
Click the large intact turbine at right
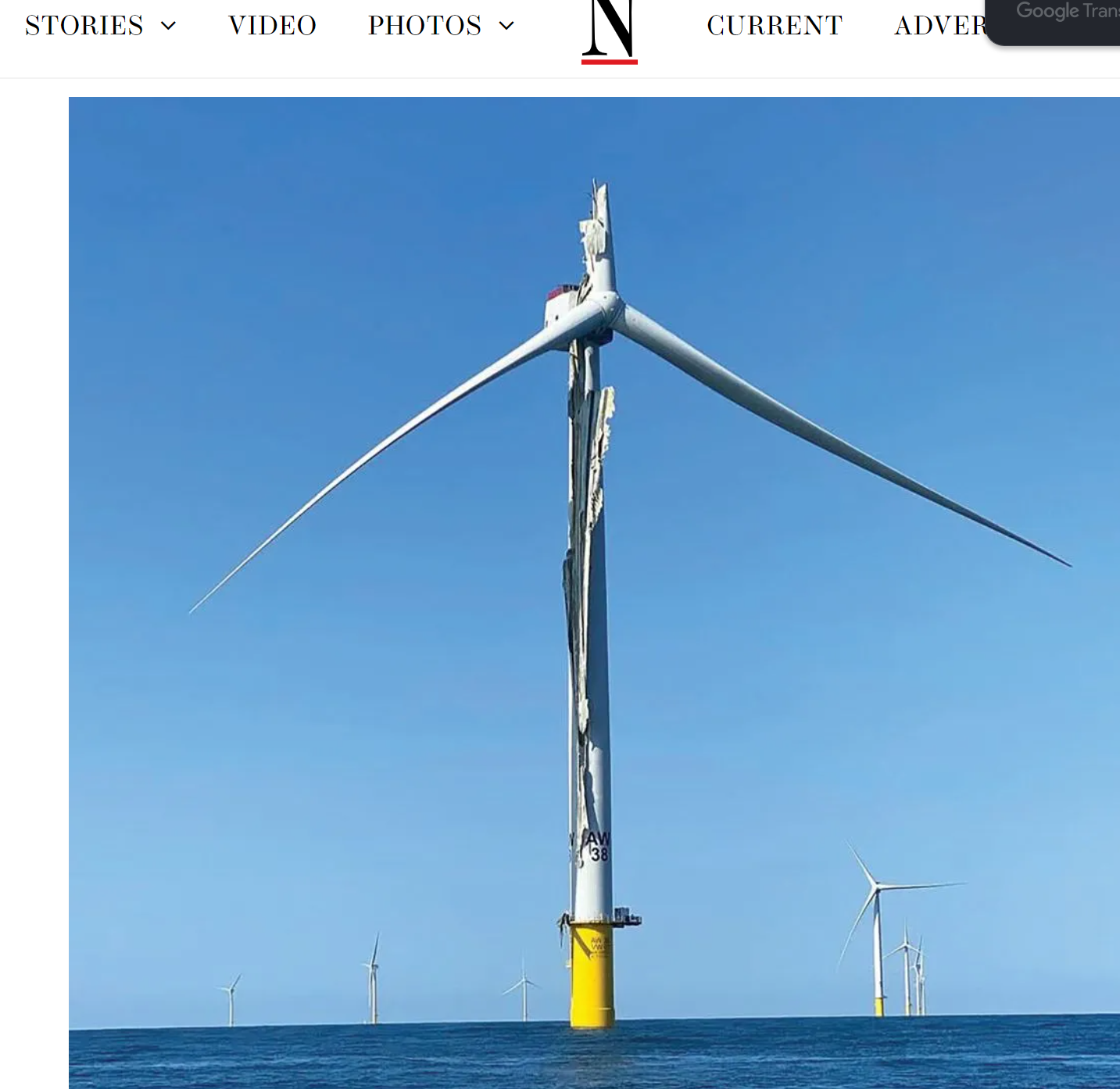click(877, 922)
